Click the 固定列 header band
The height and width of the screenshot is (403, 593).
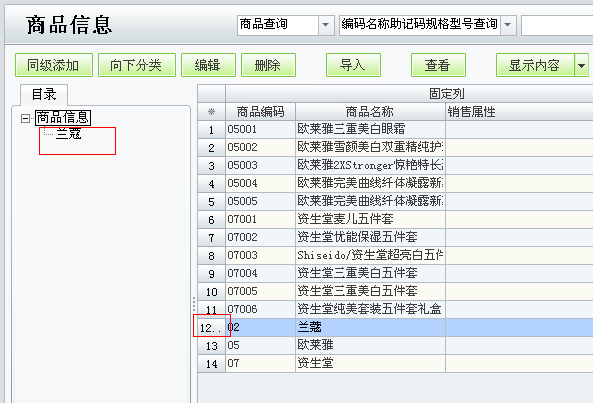[409, 93]
